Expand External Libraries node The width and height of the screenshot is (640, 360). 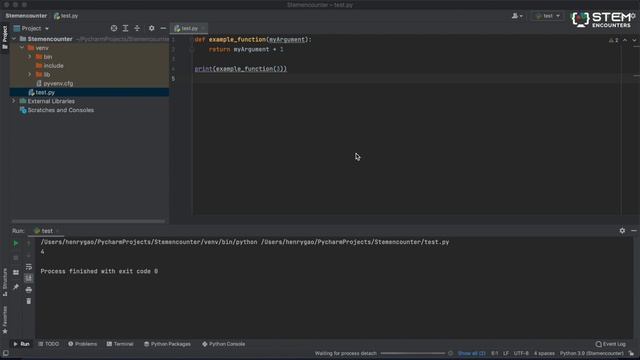13,101
